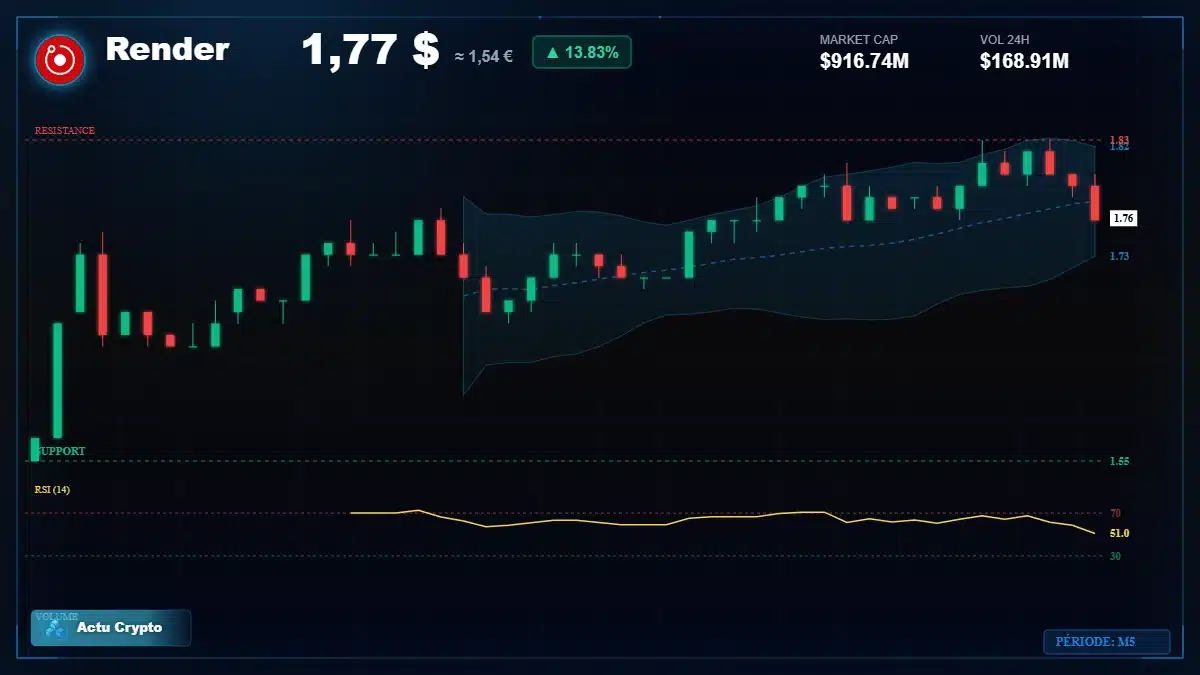
Task: Click the RSI 70 overbought level label
Action: (1115, 513)
